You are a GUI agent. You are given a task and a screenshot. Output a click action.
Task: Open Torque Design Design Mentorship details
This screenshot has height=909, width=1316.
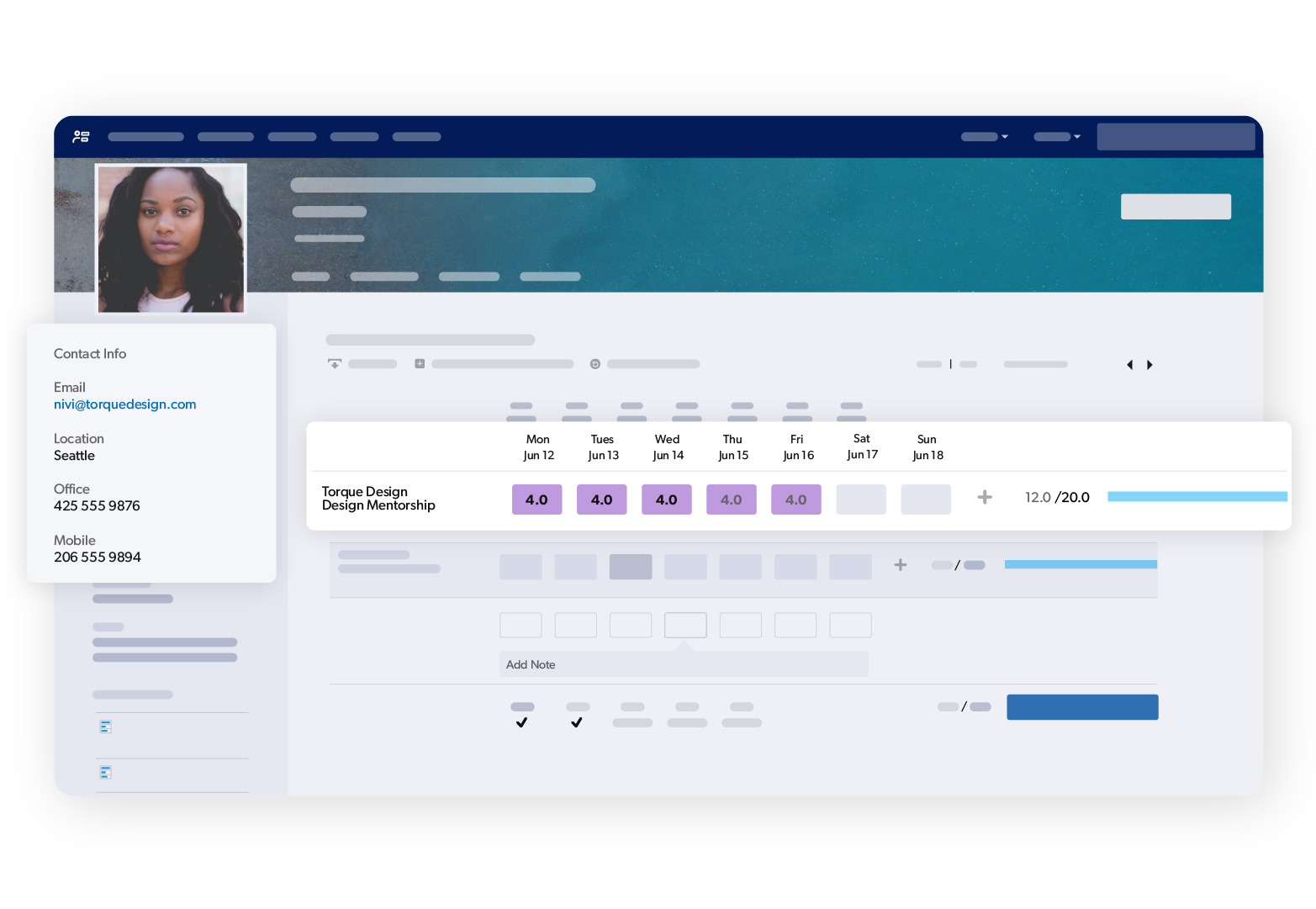[378, 498]
